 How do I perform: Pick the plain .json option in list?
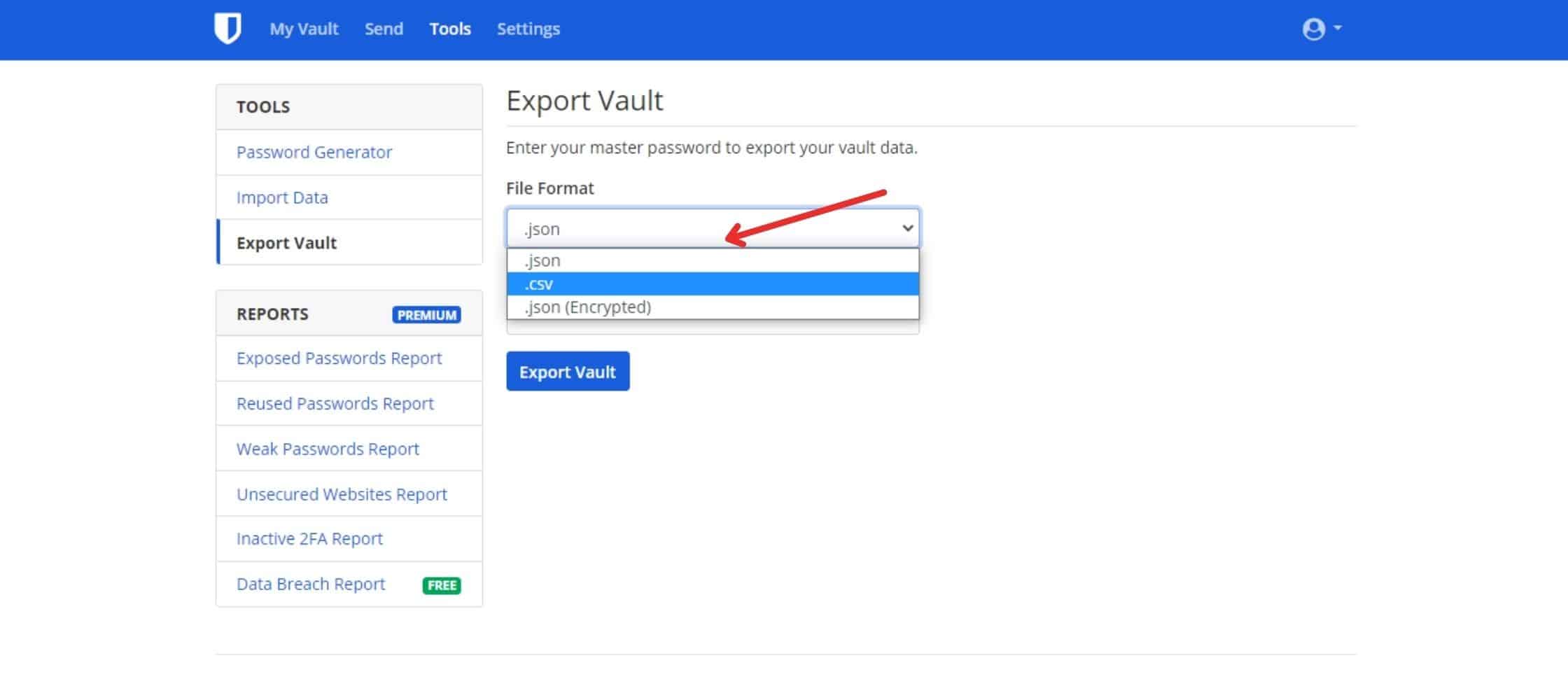pos(712,260)
